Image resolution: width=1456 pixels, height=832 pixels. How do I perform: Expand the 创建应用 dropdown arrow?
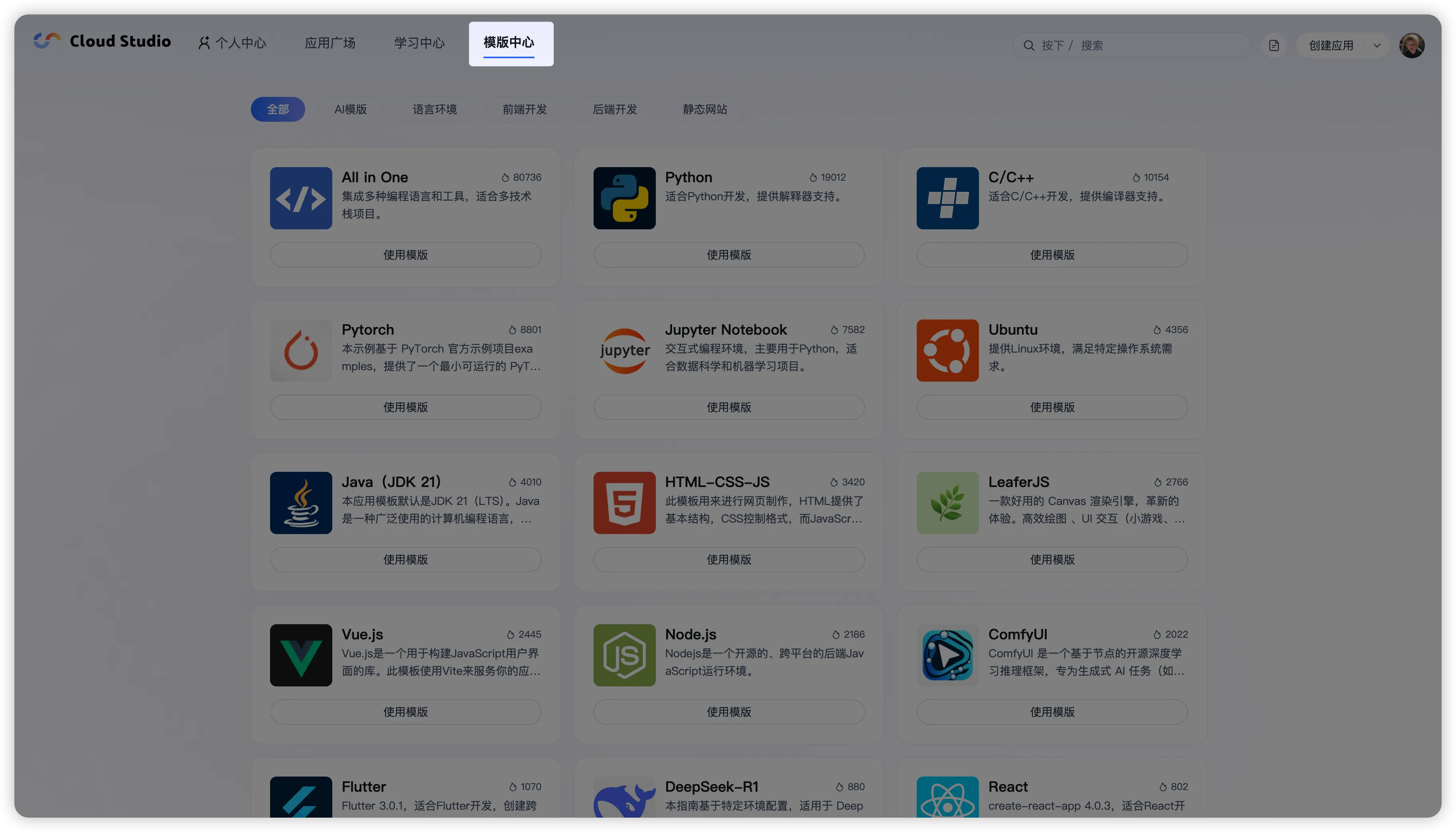click(x=1377, y=45)
